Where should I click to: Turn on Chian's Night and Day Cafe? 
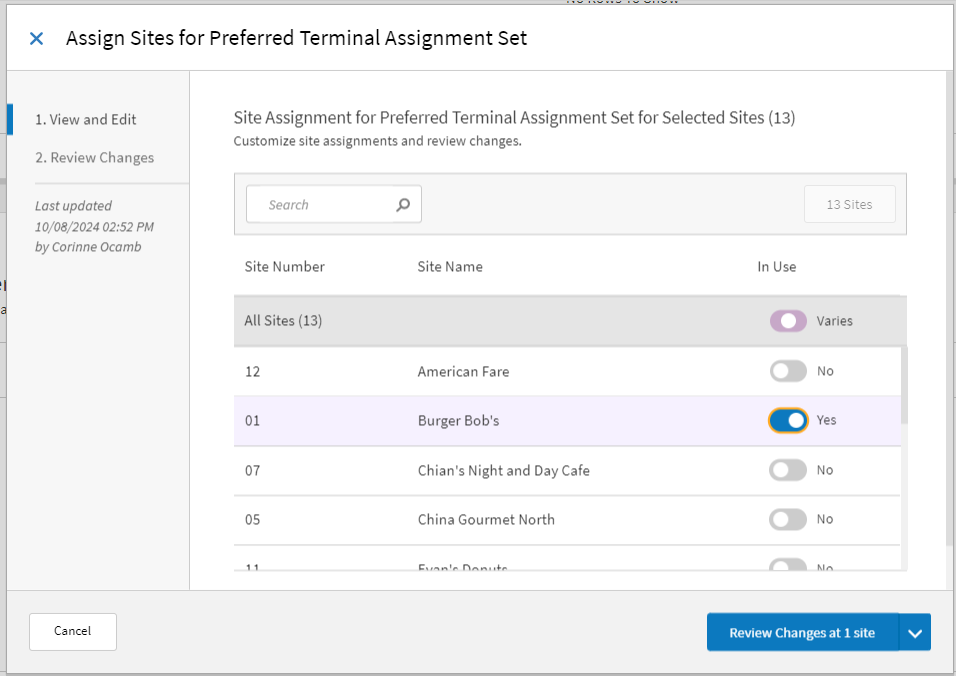tap(788, 470)
